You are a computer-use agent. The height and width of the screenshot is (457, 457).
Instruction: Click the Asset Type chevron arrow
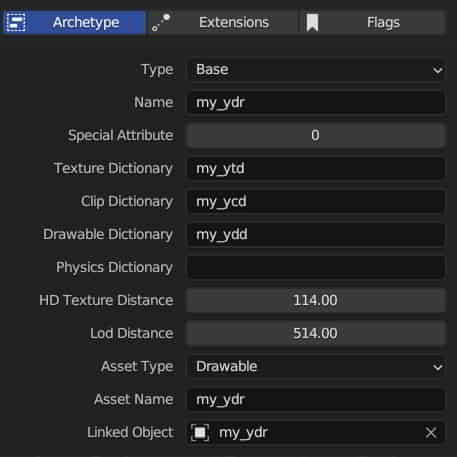pos(437,367)
